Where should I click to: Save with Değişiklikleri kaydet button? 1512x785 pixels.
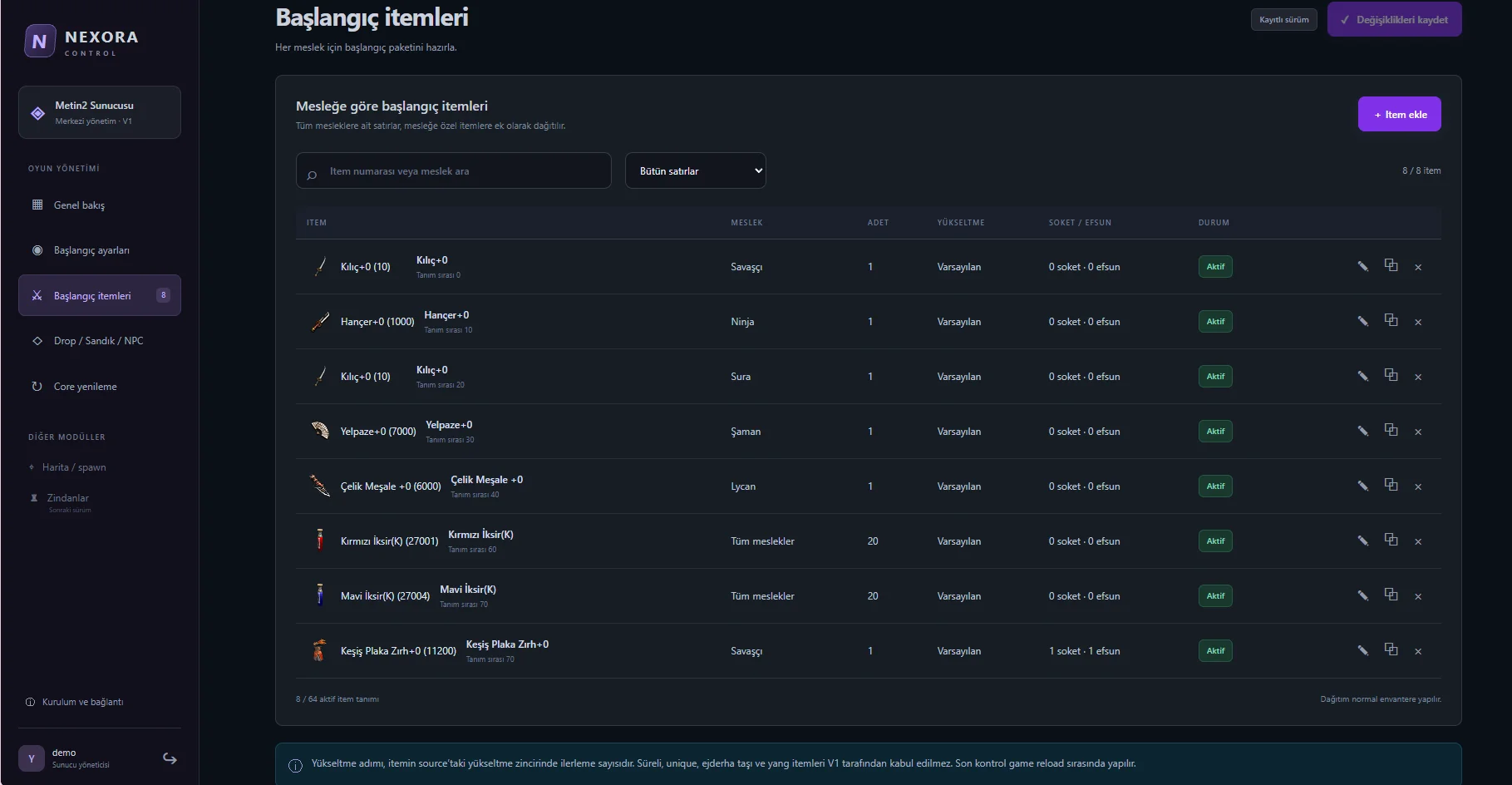point(1395,19)
